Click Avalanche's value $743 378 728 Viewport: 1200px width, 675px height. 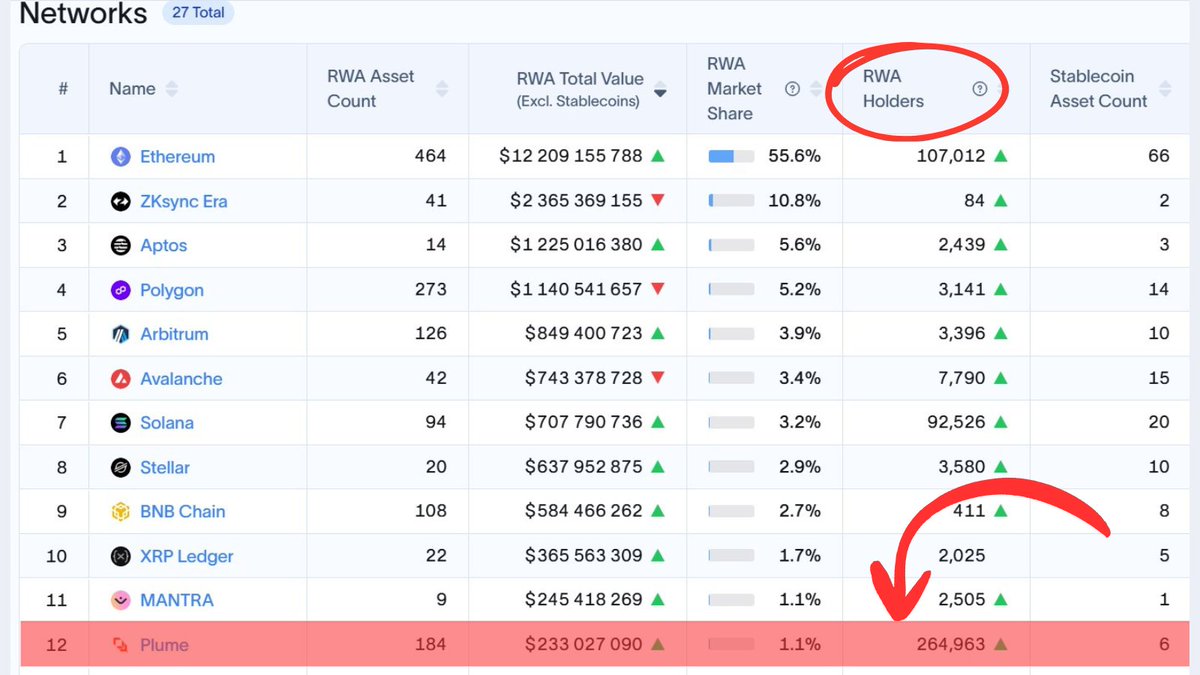[584, 379]
